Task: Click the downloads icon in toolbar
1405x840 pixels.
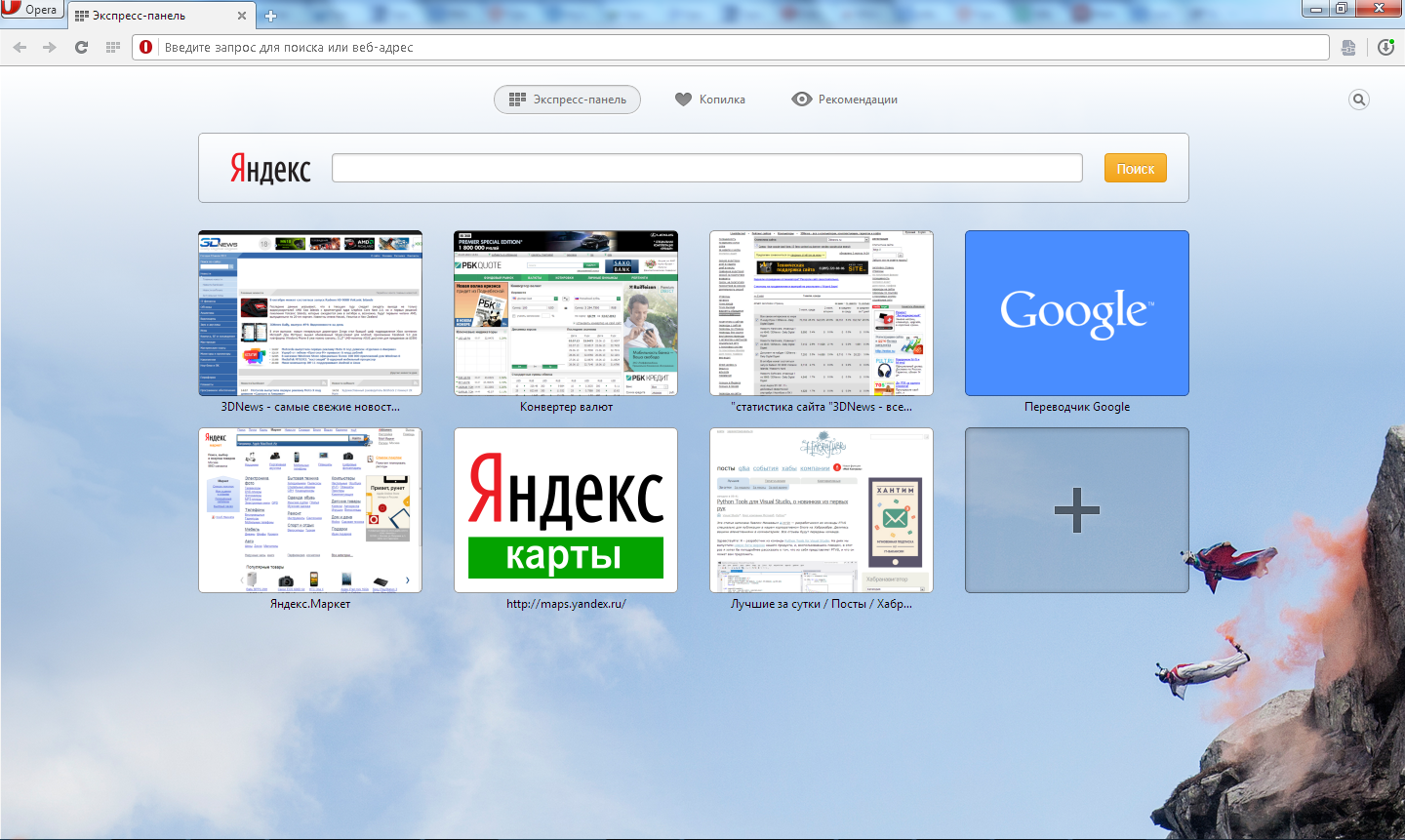Action: click(x=1385, y=47)
